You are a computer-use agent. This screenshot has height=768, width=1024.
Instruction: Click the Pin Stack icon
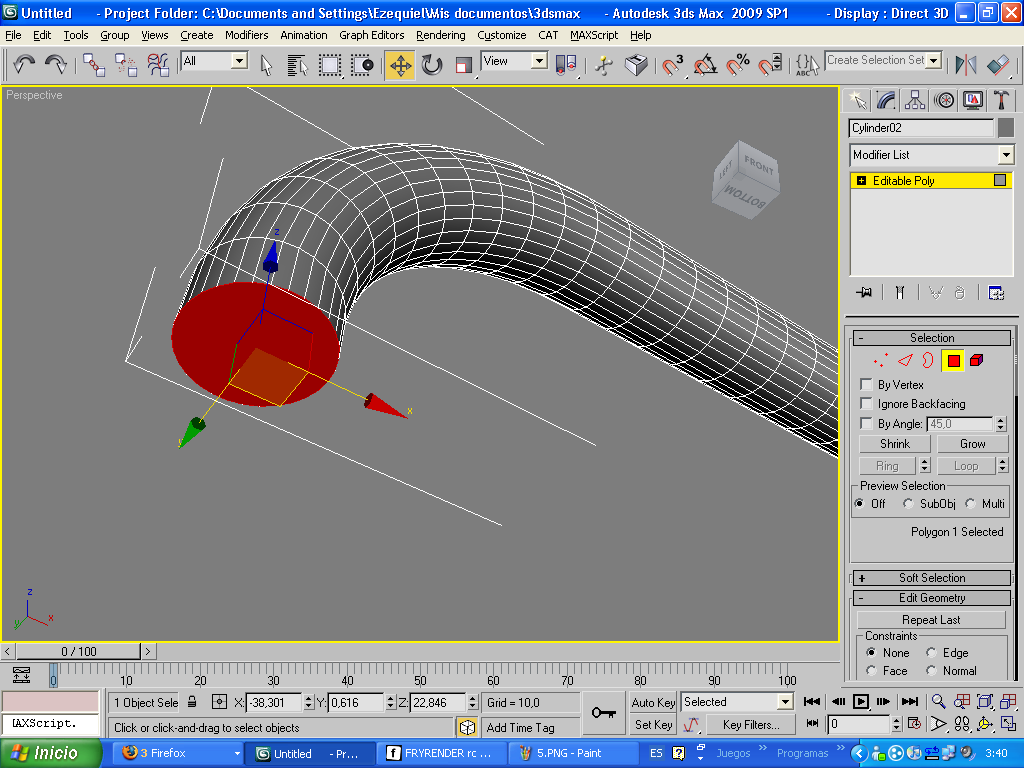864,293
